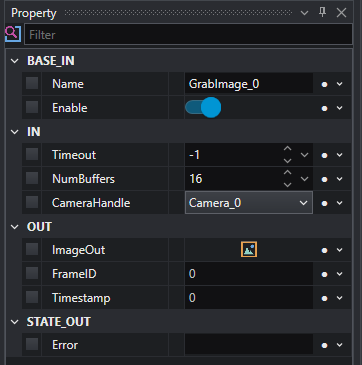The image size is (362, 365).
Task: Click the dot icon beside Name
Action: tap(324, 85)
